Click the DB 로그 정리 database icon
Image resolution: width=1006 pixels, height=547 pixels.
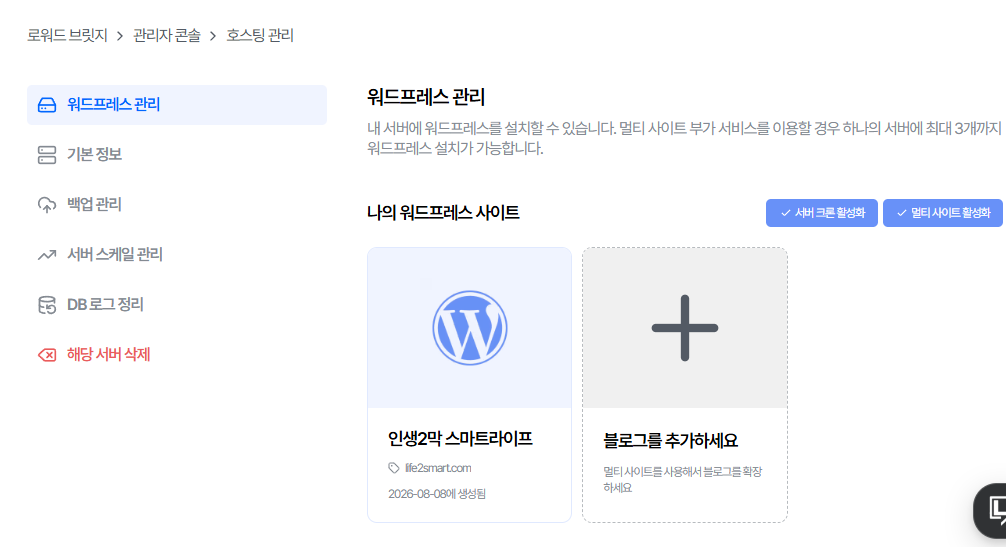(x=47, y=305)
